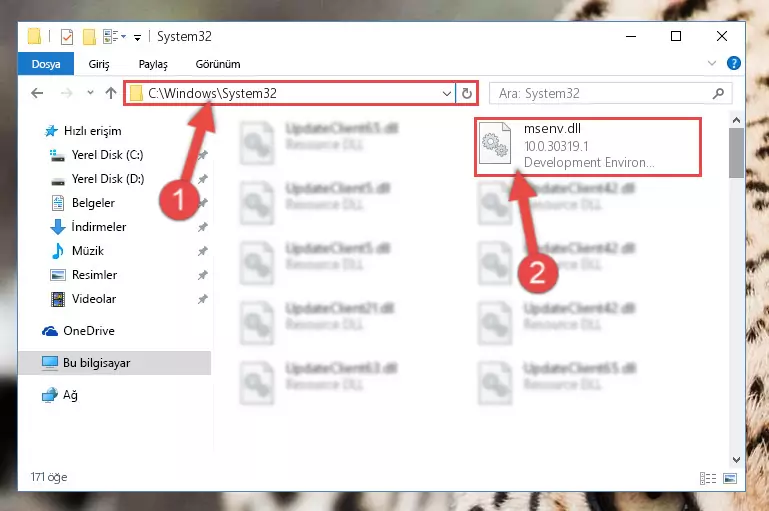
Task: Click the Ara: System32 search field
Action: click(x=603, y=93)
